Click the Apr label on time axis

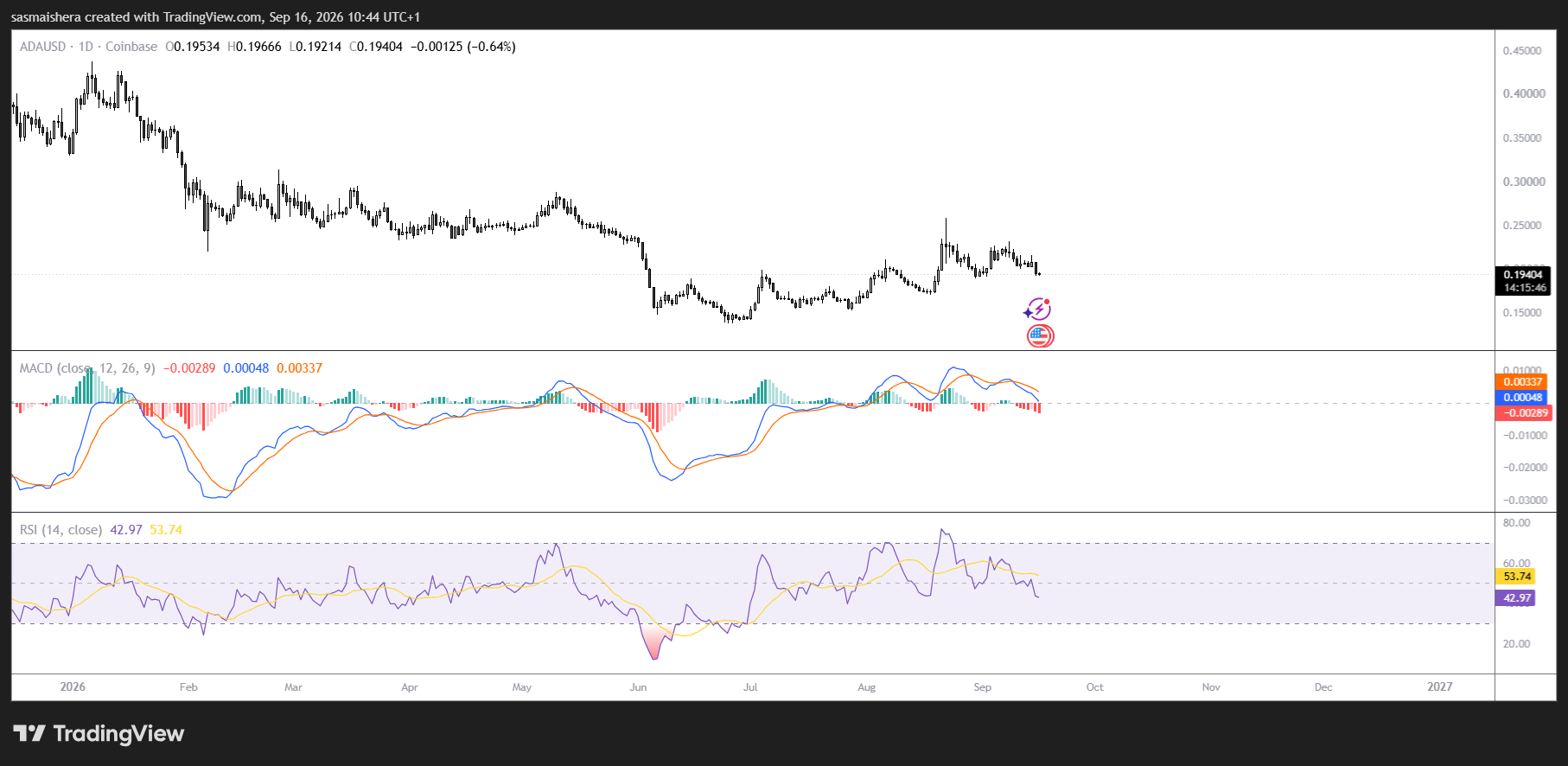click(410, 687)
